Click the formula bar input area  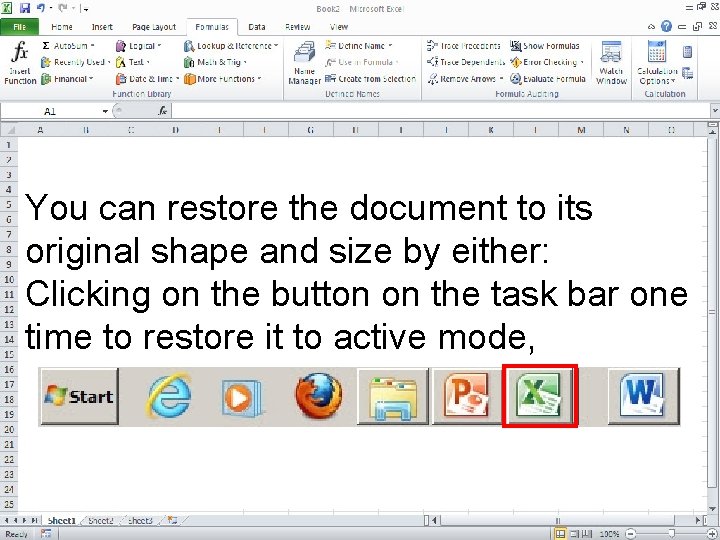tap(441, 111)
